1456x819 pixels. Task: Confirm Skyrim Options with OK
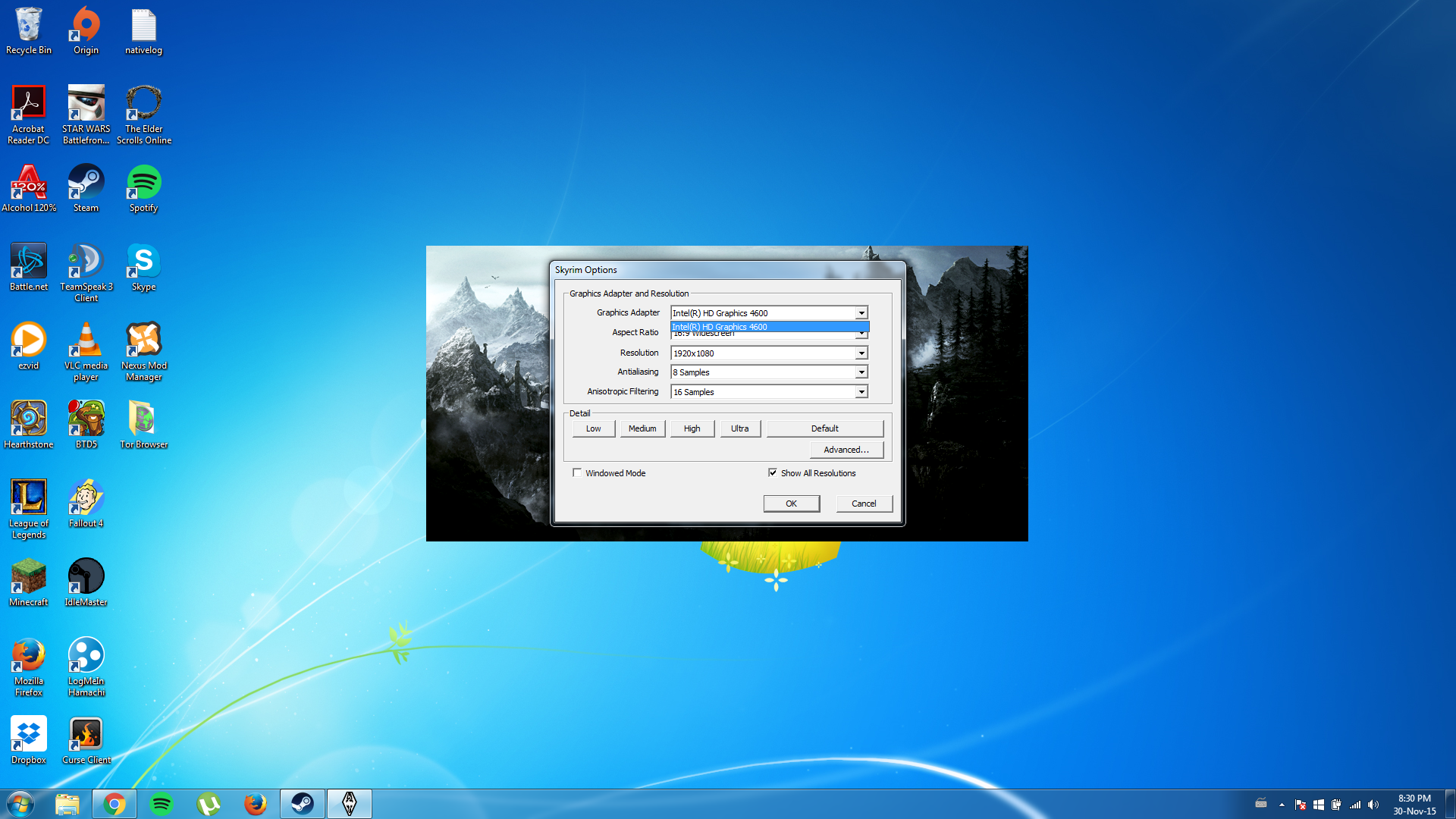791,504
